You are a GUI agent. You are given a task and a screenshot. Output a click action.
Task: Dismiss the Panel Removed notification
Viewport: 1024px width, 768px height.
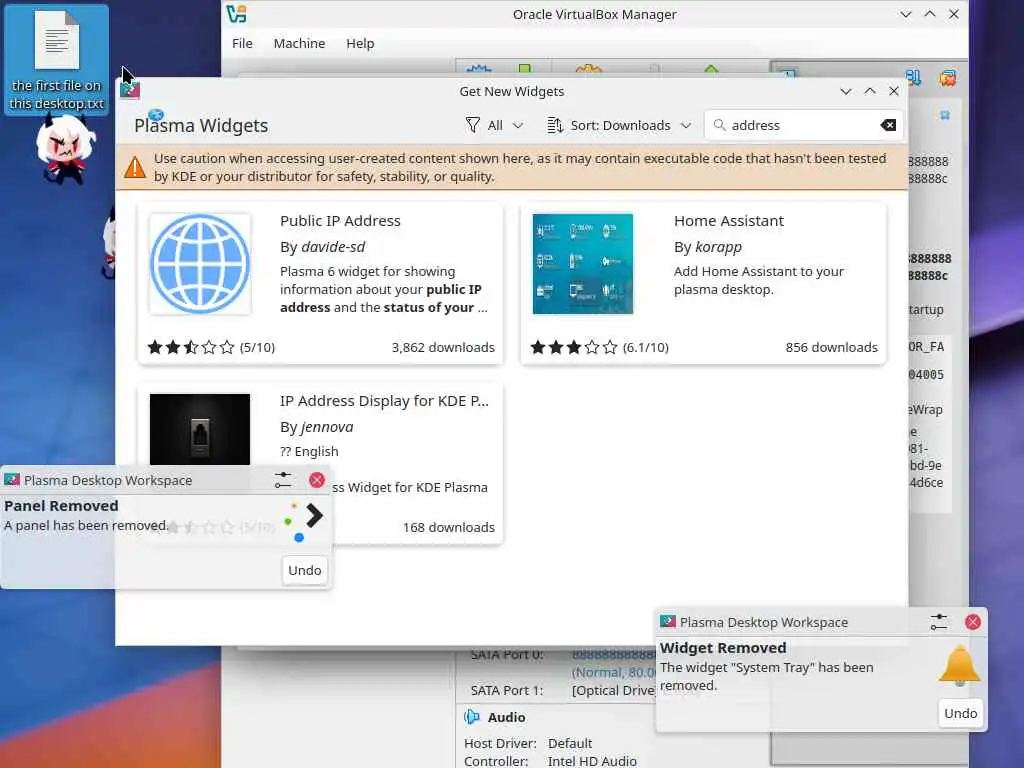317,480
